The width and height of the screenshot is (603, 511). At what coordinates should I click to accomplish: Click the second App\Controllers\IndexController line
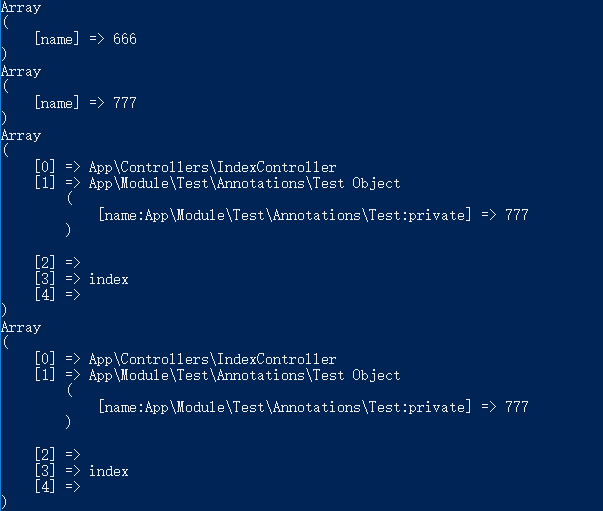(212, 359)
